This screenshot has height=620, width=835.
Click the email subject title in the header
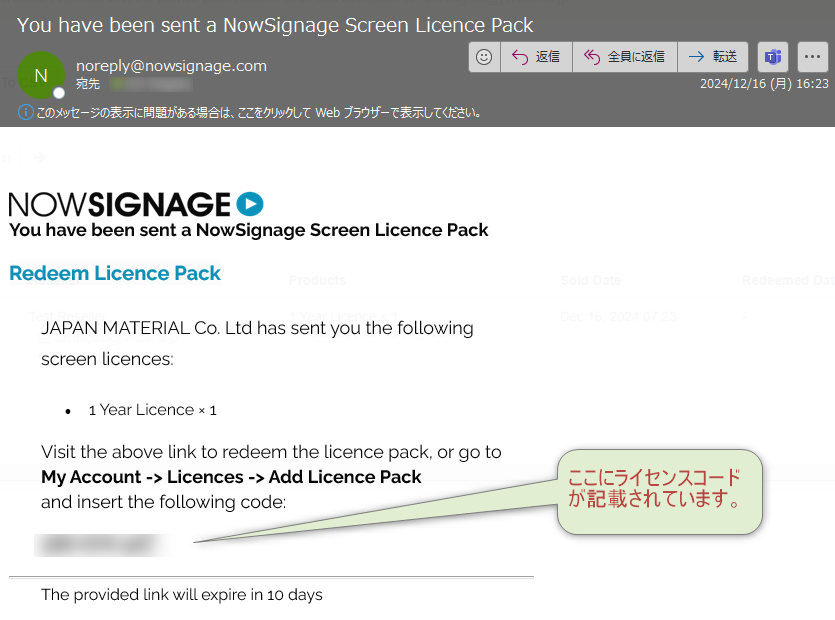275,25
